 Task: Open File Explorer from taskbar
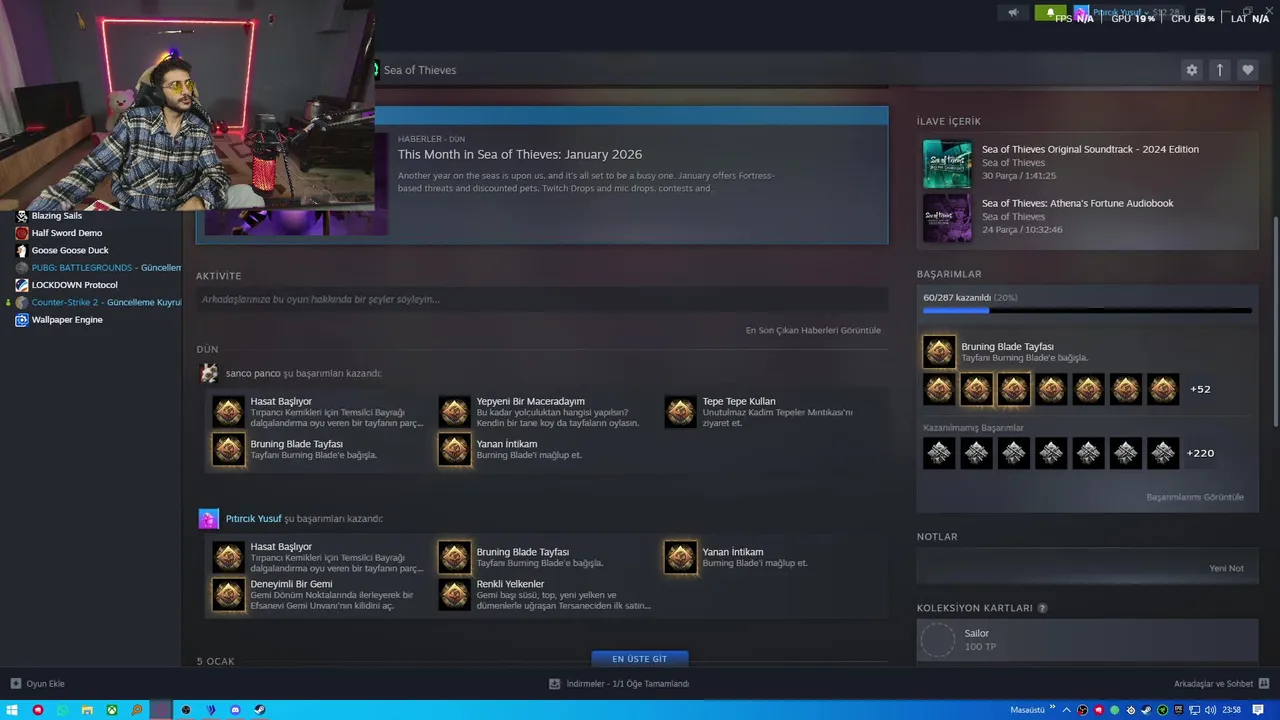pos(87,710)
